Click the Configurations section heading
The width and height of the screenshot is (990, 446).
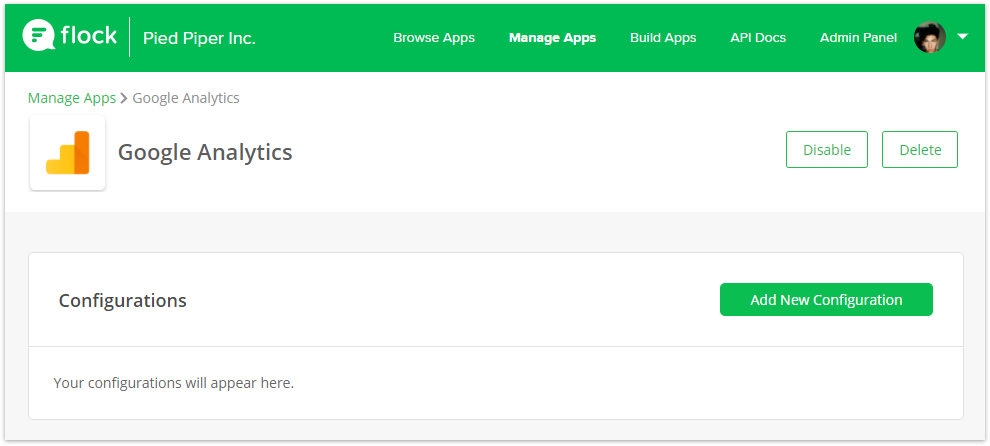click(x=122, y=300)
